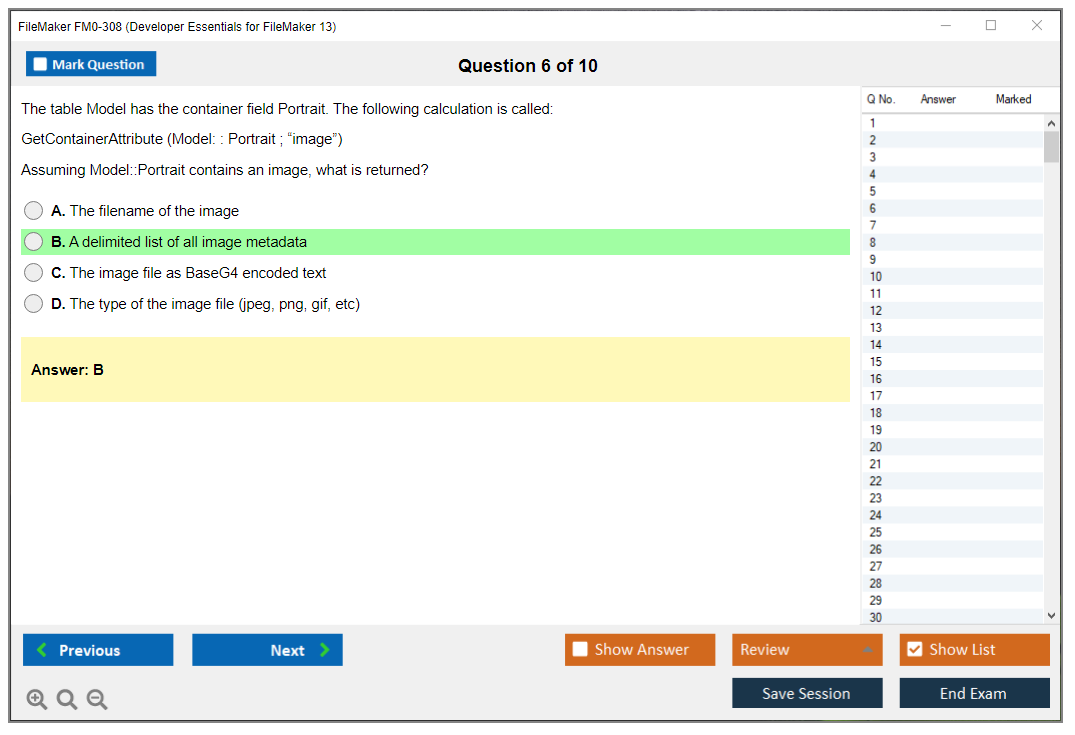Enable the Show Answer checkbox
This screenshot has width=1075, height=735.
580,649
